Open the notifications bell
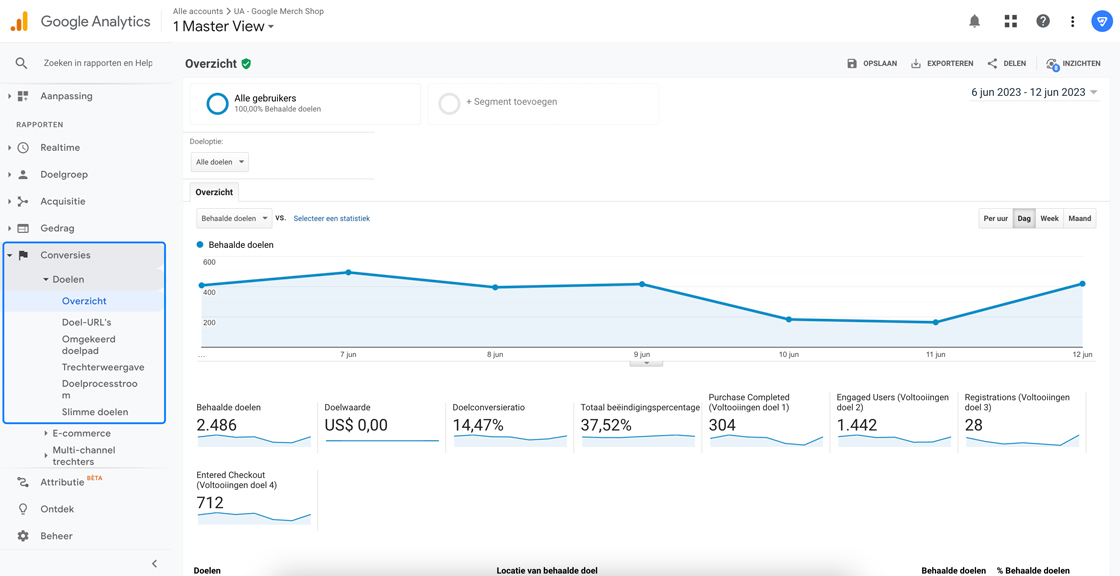Image resolution: width=1120 pixels, height=576 pixels. pos(974,21)
